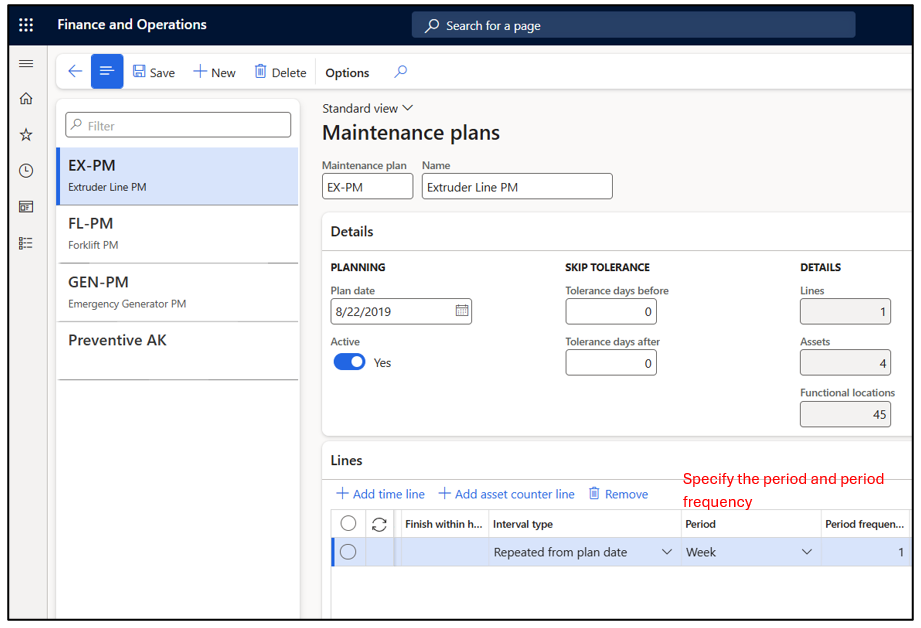Sort by Finish within h... column
Image resolution: width=921 pixels, height=628 pixels.
click(x=443, y=524)
